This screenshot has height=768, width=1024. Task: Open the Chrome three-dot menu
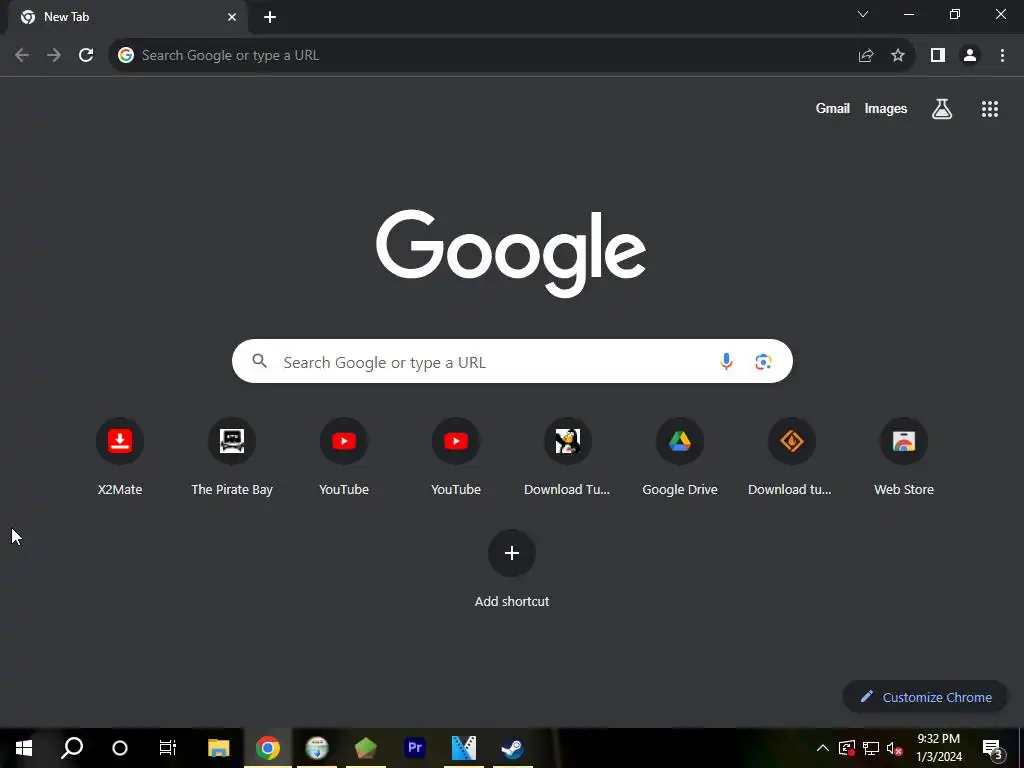click(x=1002, y=56)
